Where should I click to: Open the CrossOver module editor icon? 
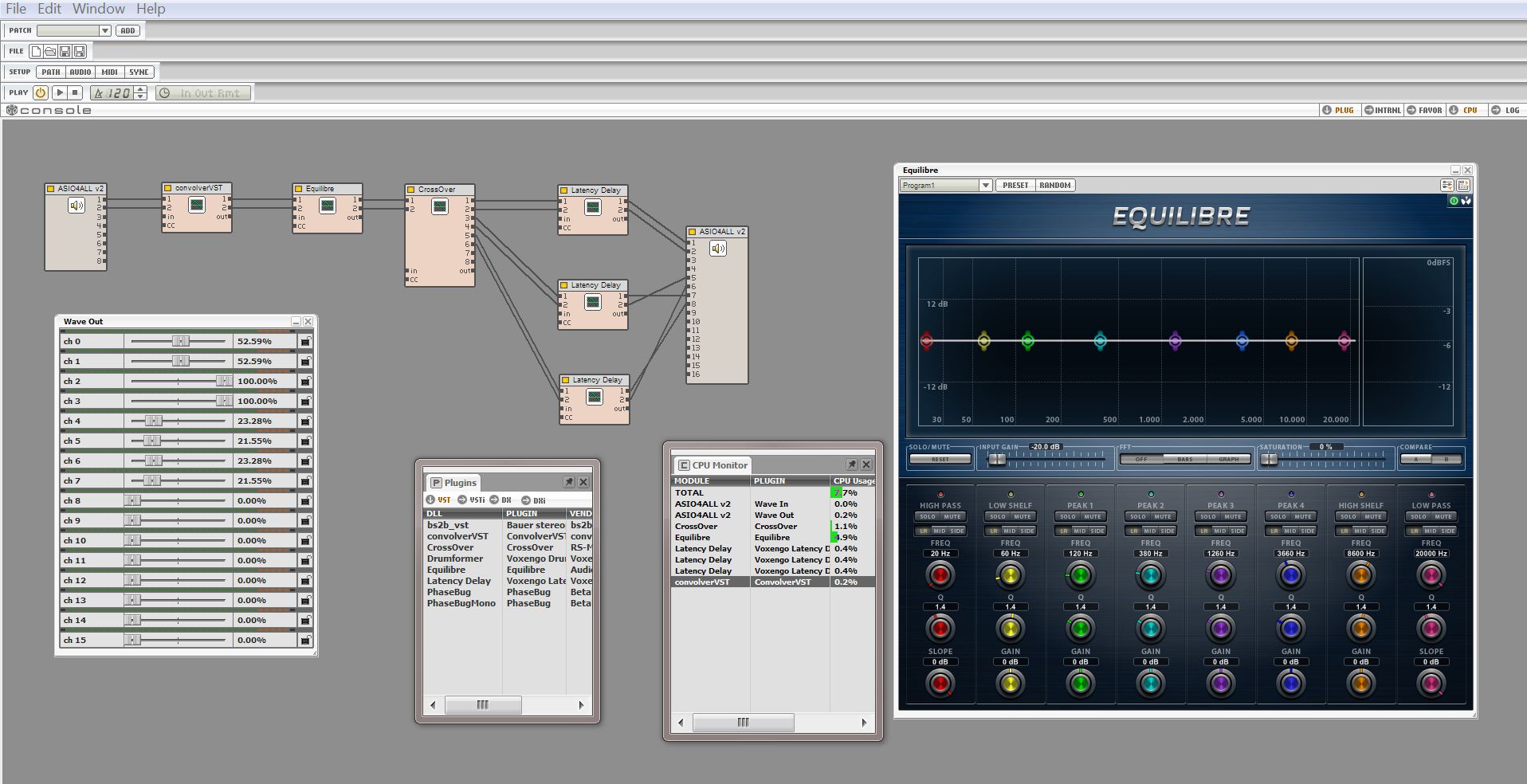pyautogui.click(x=440, y=206)
